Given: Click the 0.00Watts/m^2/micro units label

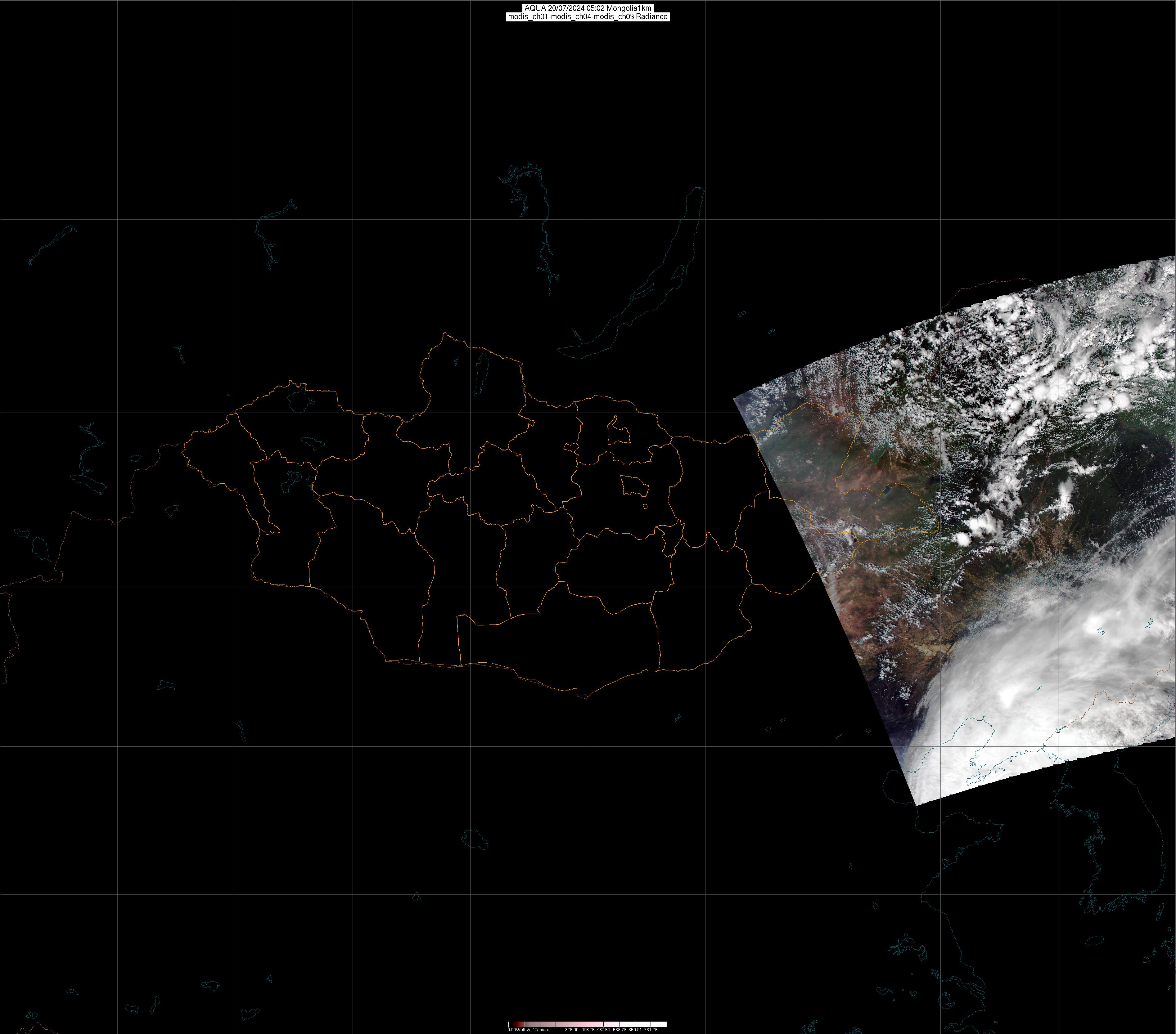Looking at the screenshot, I should pos(528,1029).
